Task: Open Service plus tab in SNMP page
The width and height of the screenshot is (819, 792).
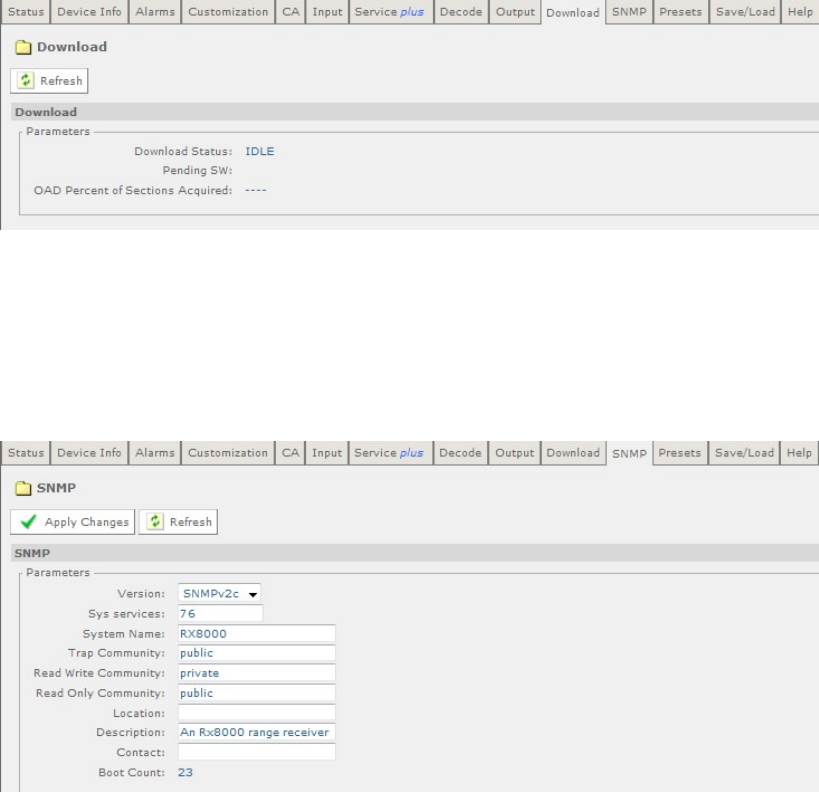Action: click(389, 452)
